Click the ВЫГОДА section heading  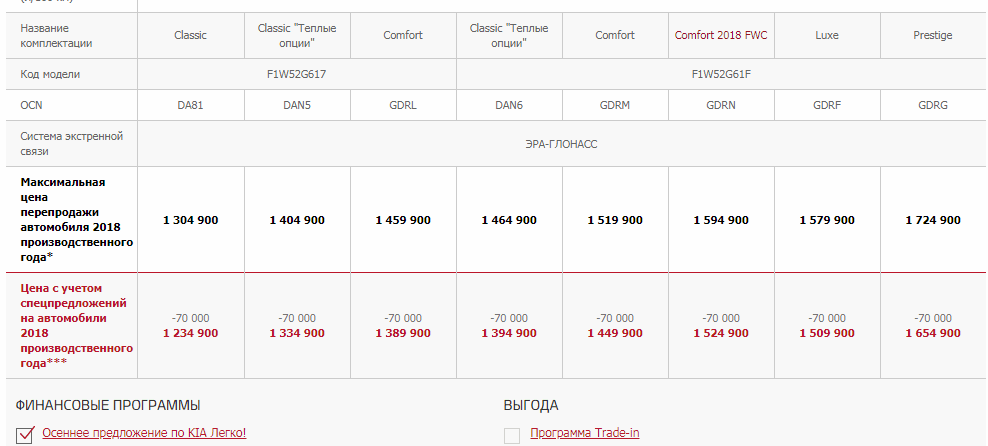click(530, 405)
